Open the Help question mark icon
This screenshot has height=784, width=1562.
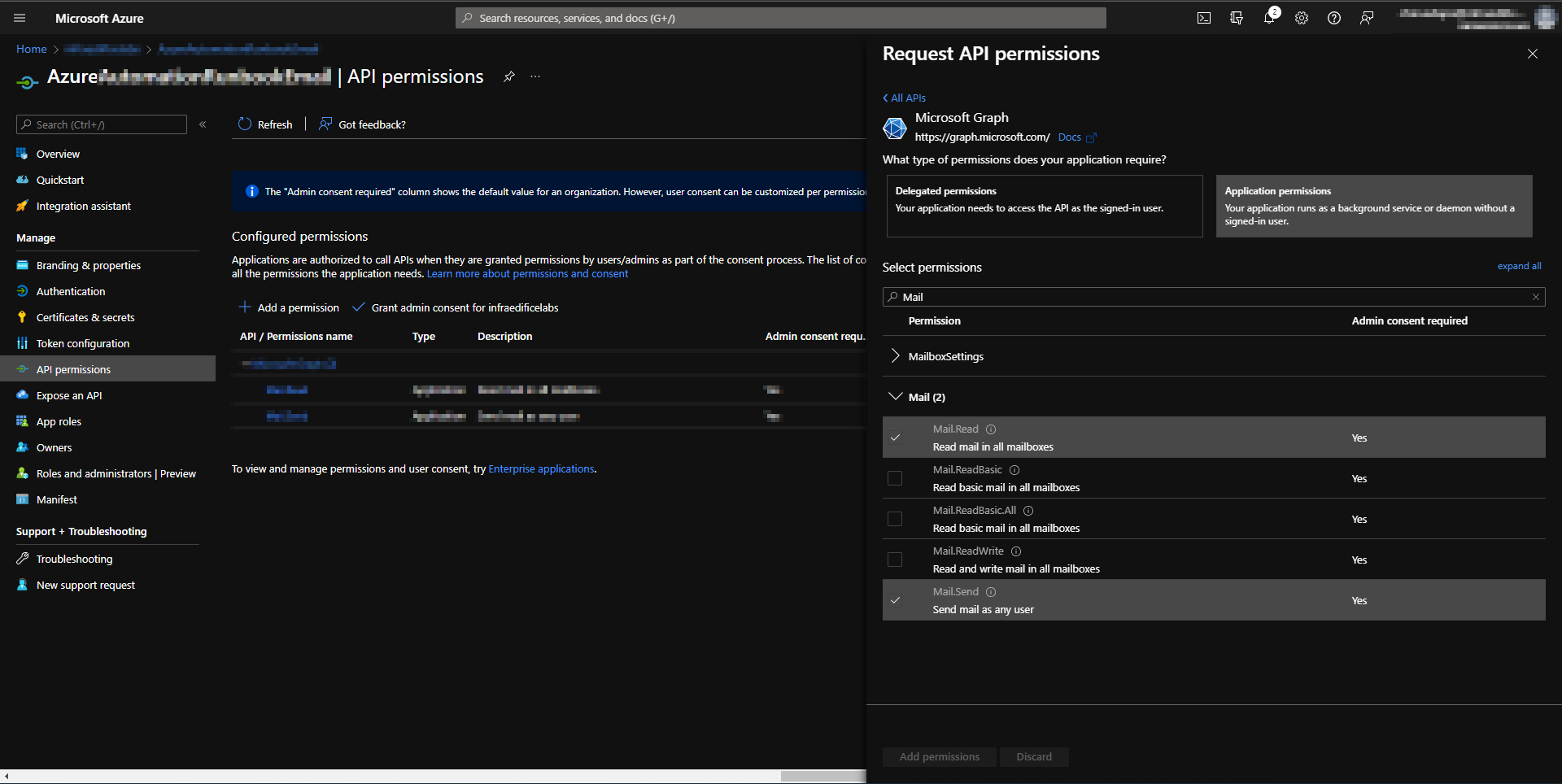click(1334, 18)
